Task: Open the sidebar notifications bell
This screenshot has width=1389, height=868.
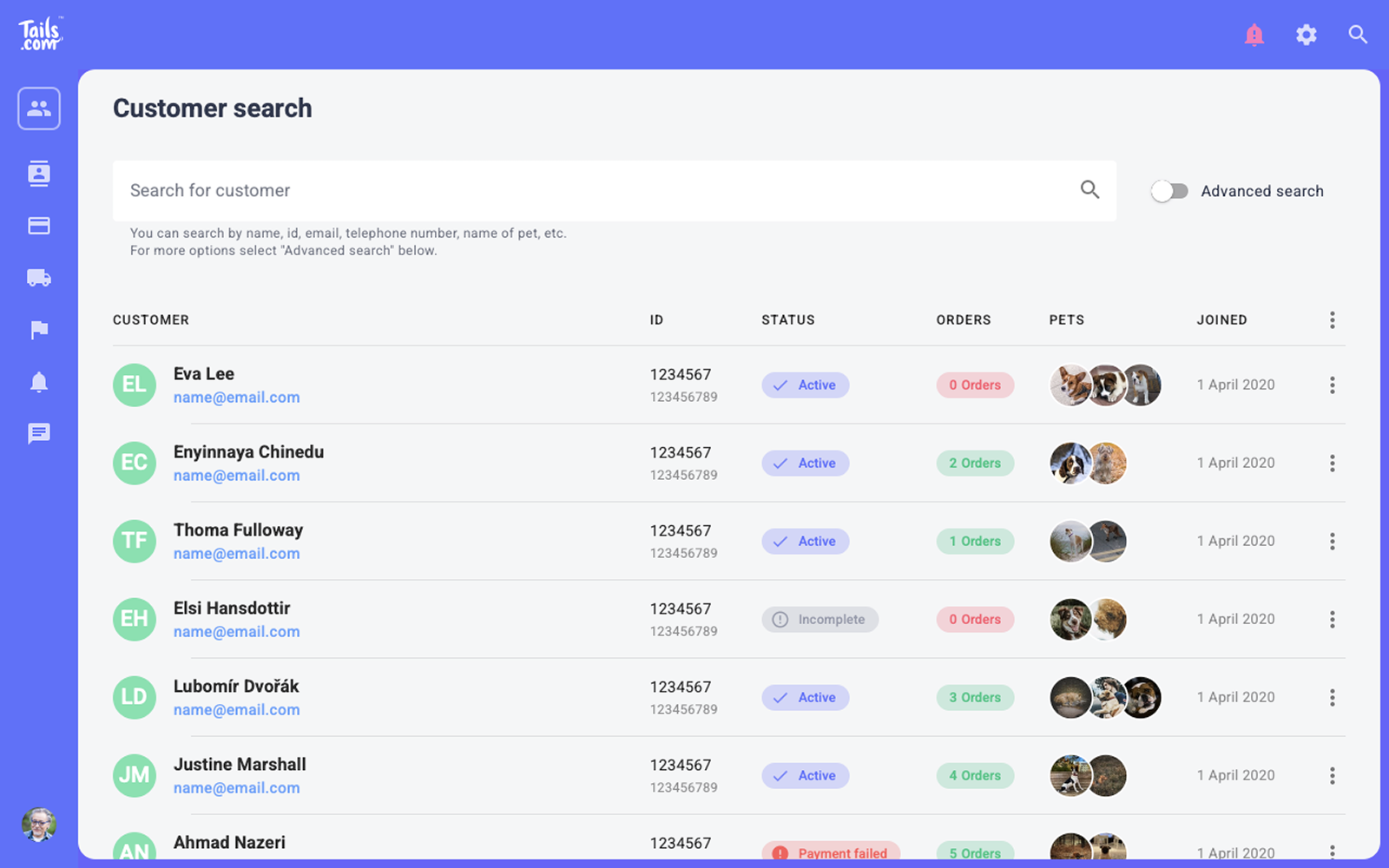Action: pyautogui.click(x=39, y=382)
